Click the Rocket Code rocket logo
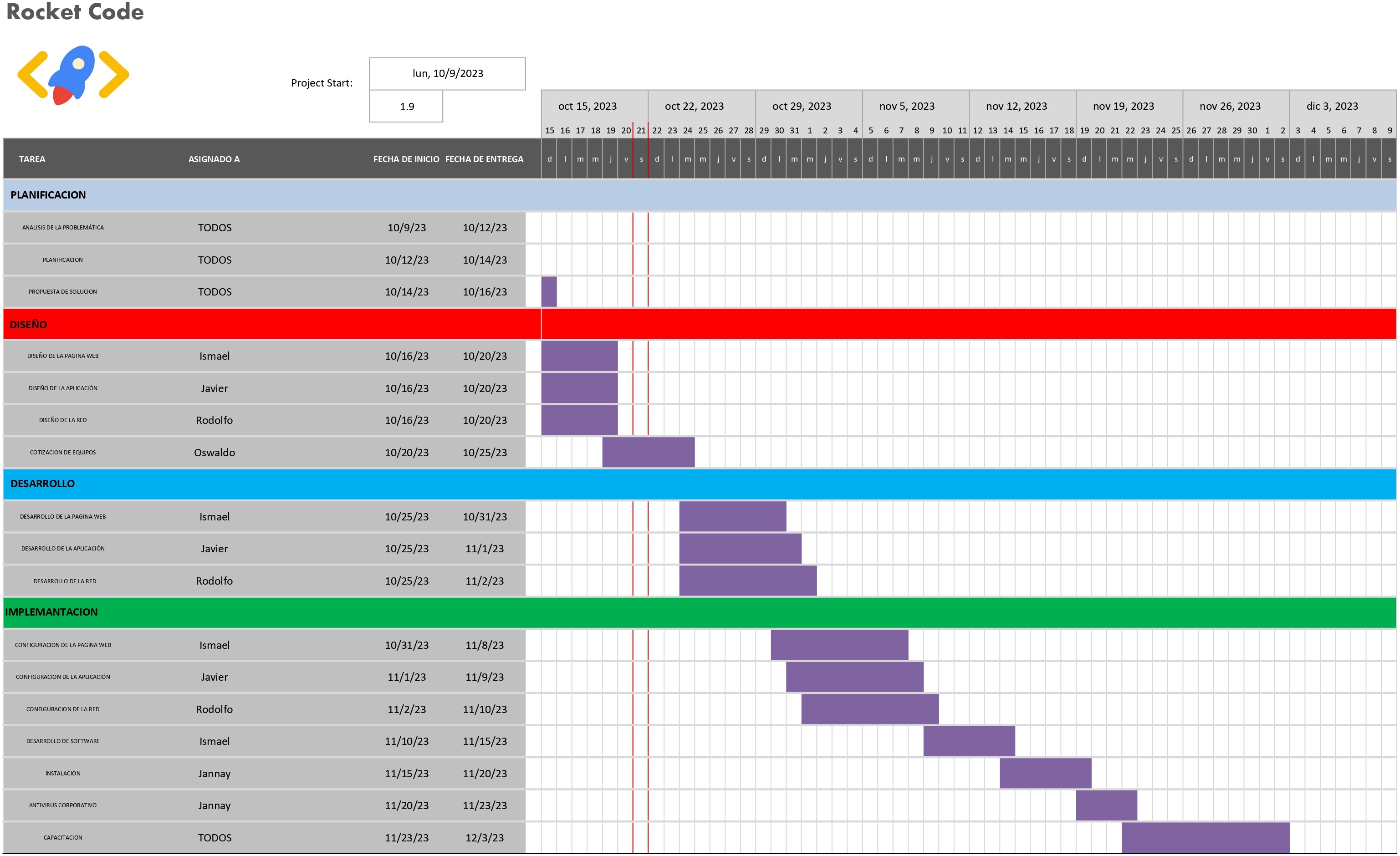 tap(73, 75)
